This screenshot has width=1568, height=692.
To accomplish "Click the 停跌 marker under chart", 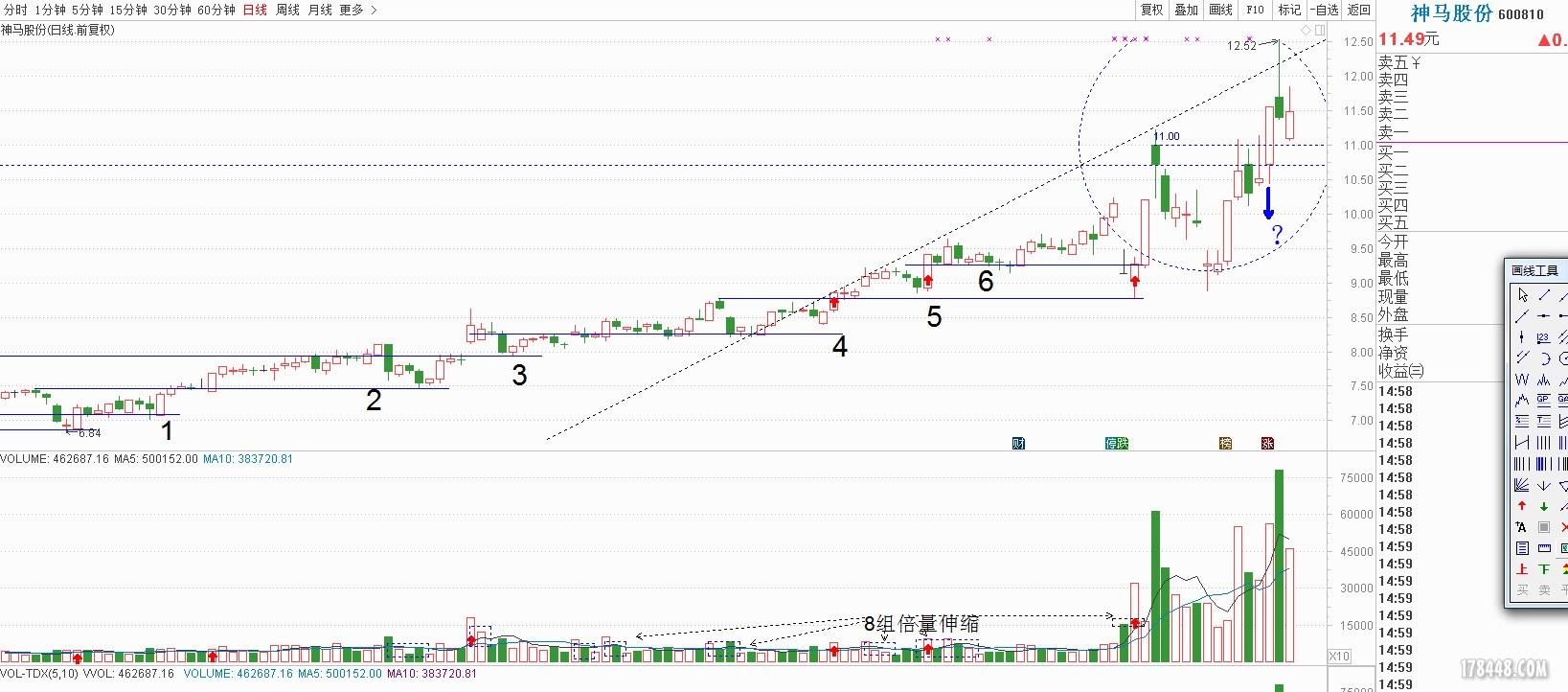I will pos(1117,443).
